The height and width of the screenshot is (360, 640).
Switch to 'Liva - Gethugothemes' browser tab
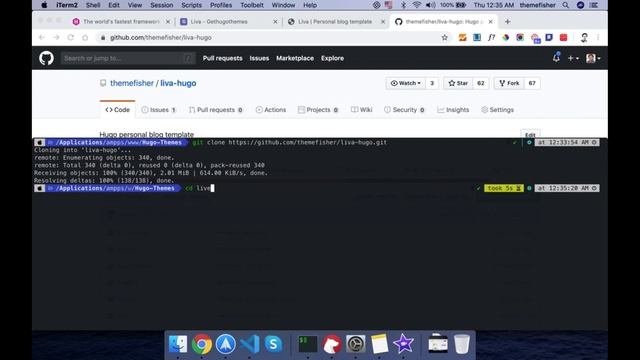229,22
